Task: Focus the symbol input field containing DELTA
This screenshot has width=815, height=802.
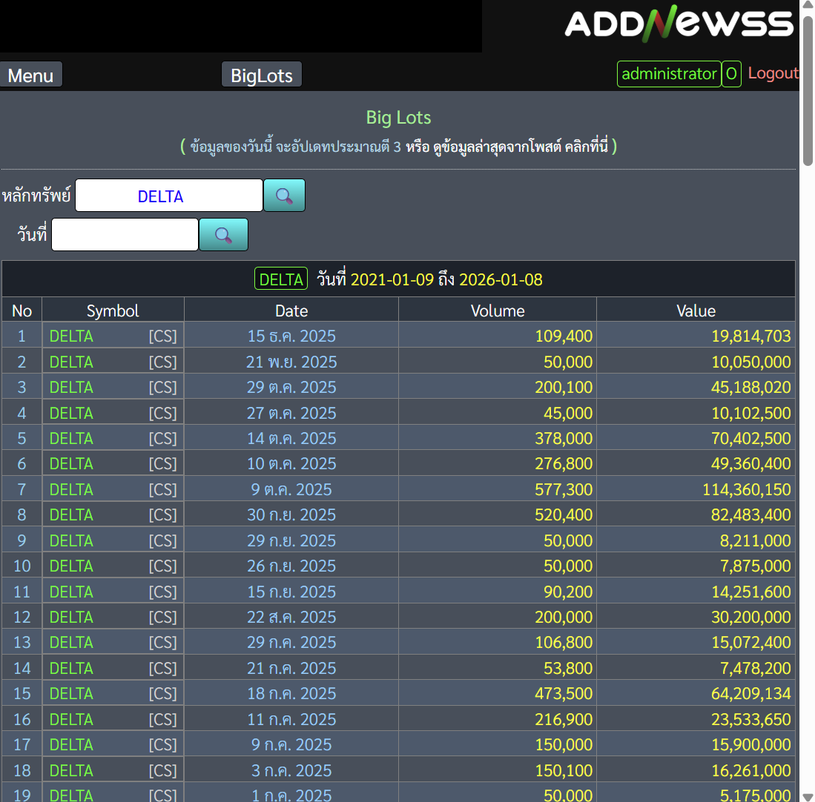Action: [168, 196]
